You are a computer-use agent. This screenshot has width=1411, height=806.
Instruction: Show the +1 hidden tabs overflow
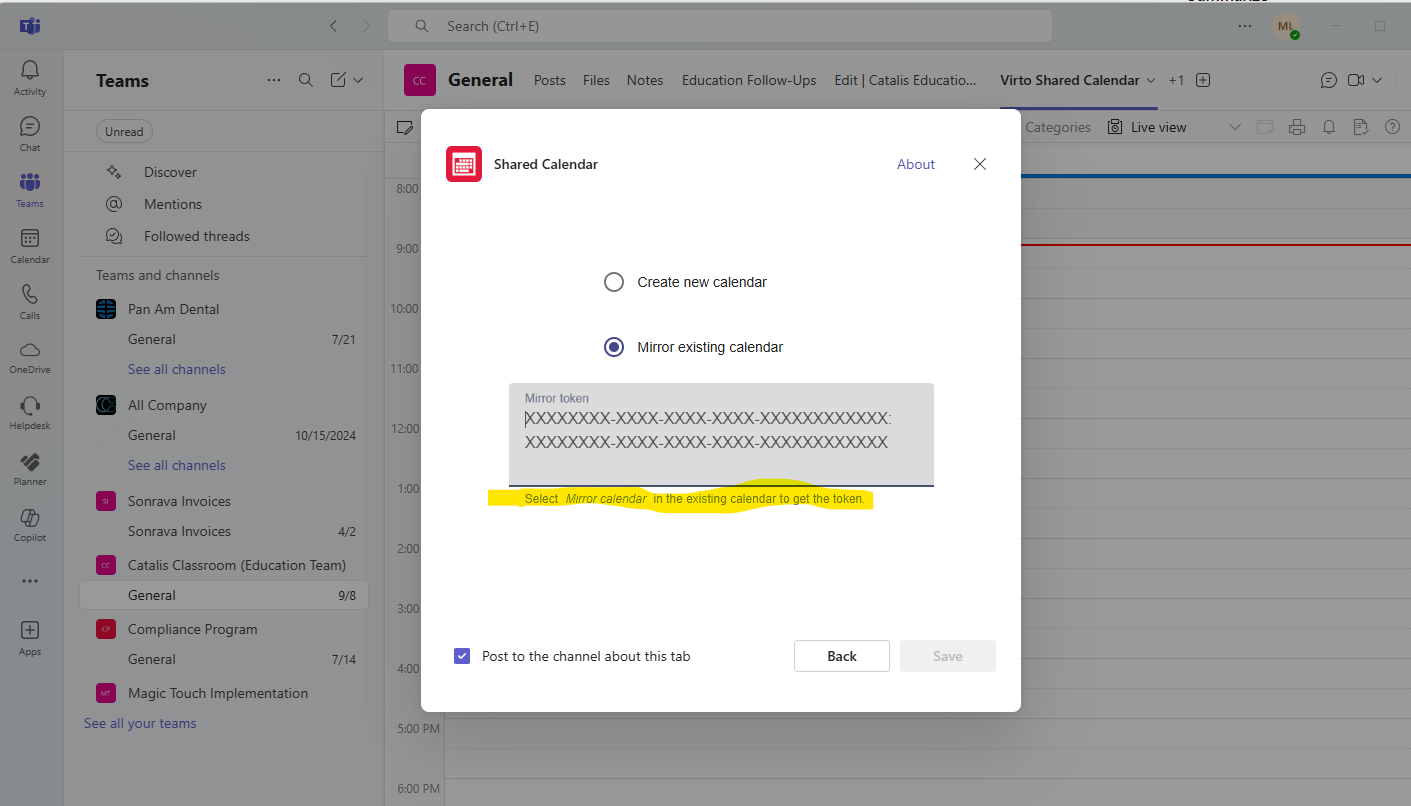pos(1176,80)
